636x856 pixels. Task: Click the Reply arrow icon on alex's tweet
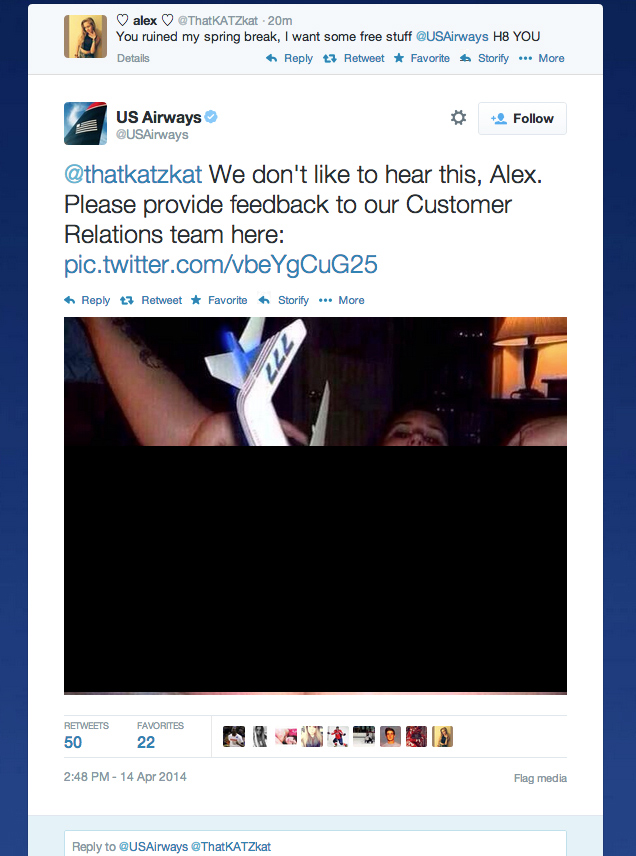pos(271,58)
